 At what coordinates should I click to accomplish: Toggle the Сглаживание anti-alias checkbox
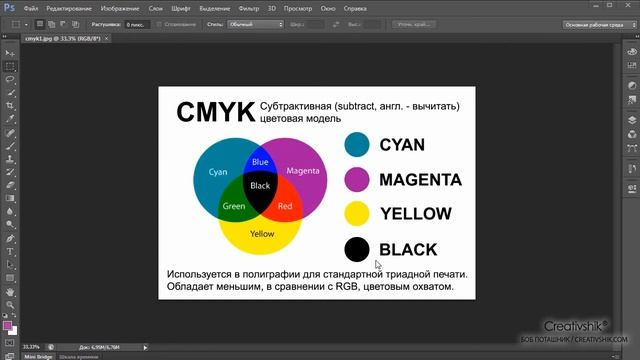[160, 24]
